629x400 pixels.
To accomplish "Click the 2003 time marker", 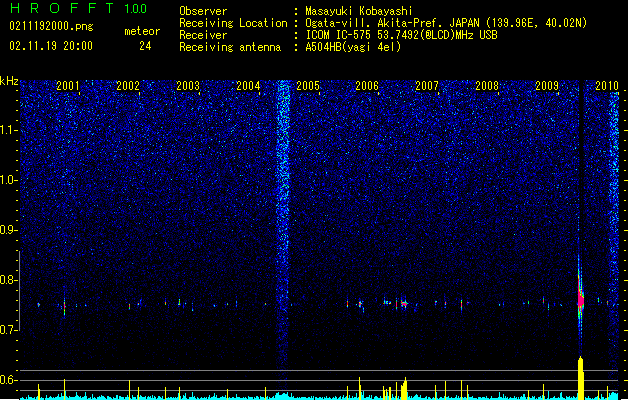I will pyautogui.click(x=188, y=85).
